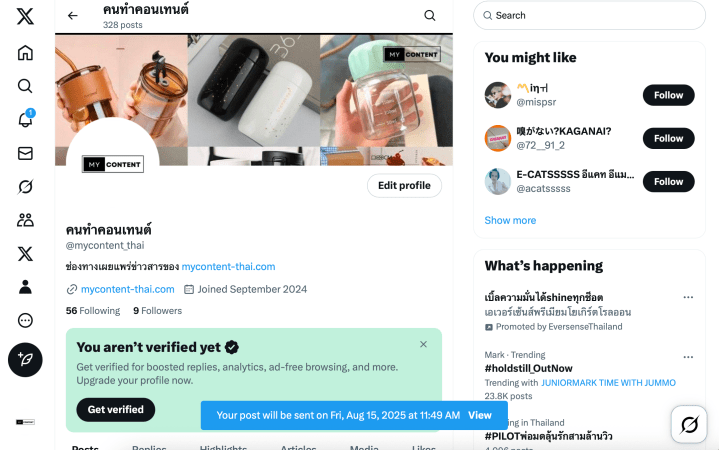Open the Profile person icon
Viewport: 719px width, 450px height.
pyautogui.click(x=25, y=287)
